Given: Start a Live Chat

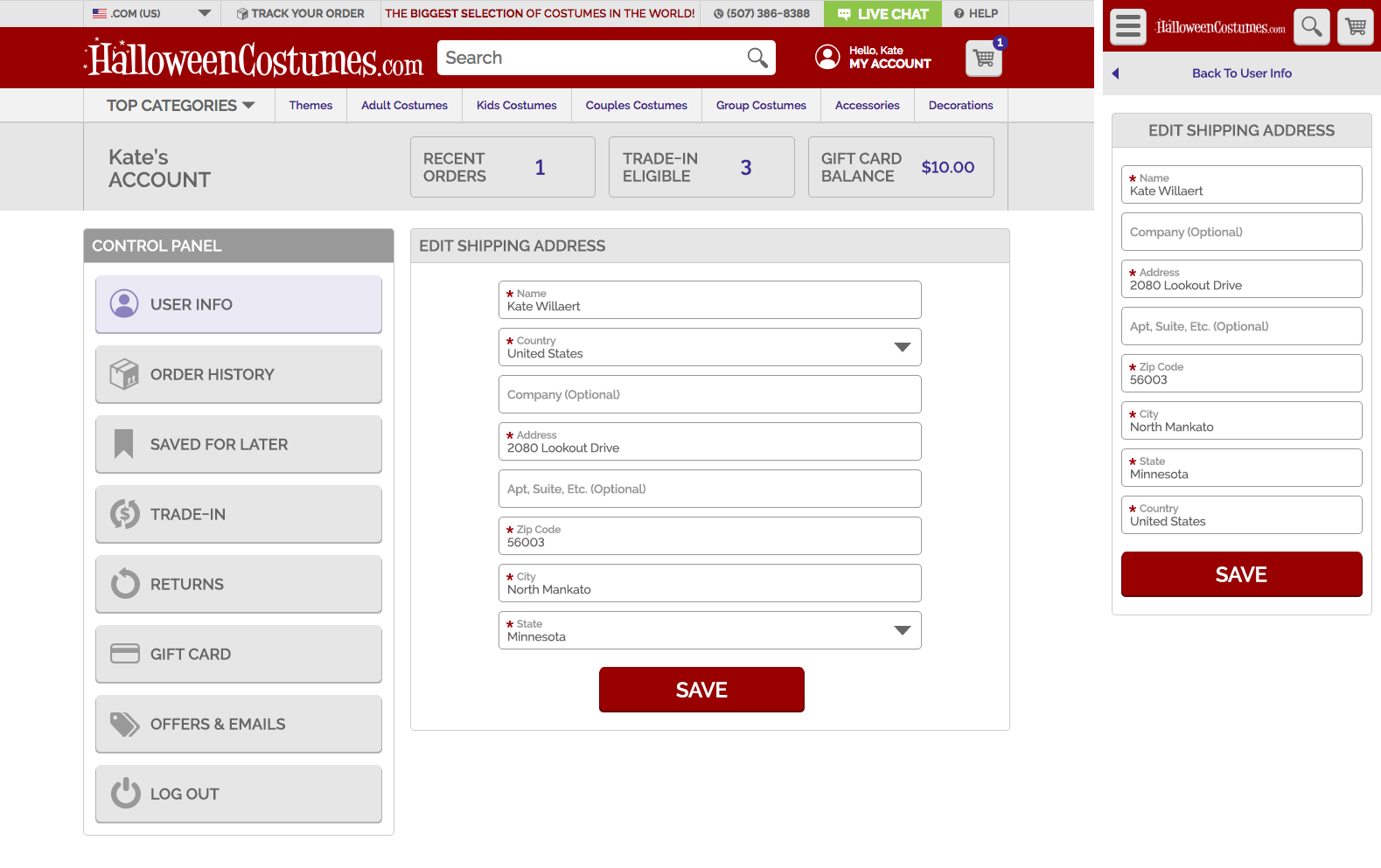Looking at the screenshot, I should 882,14.
